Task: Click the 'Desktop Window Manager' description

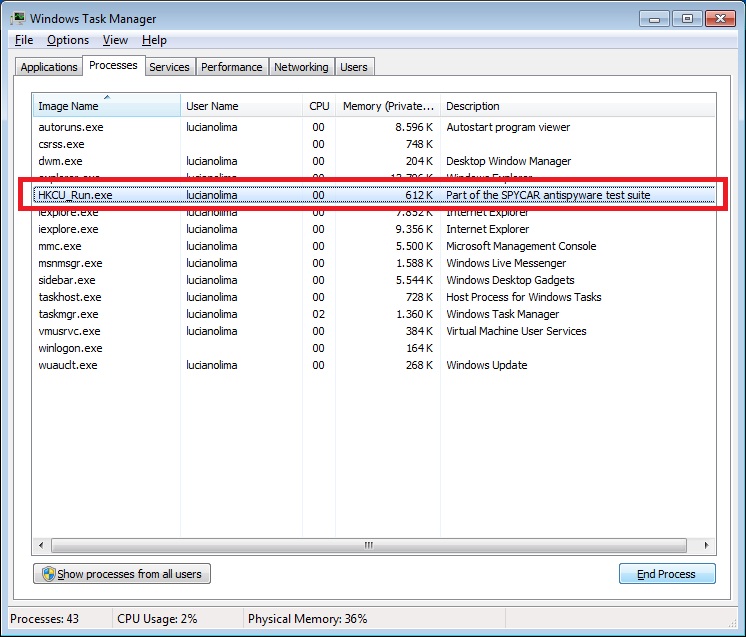Action: tap(509, 161)
